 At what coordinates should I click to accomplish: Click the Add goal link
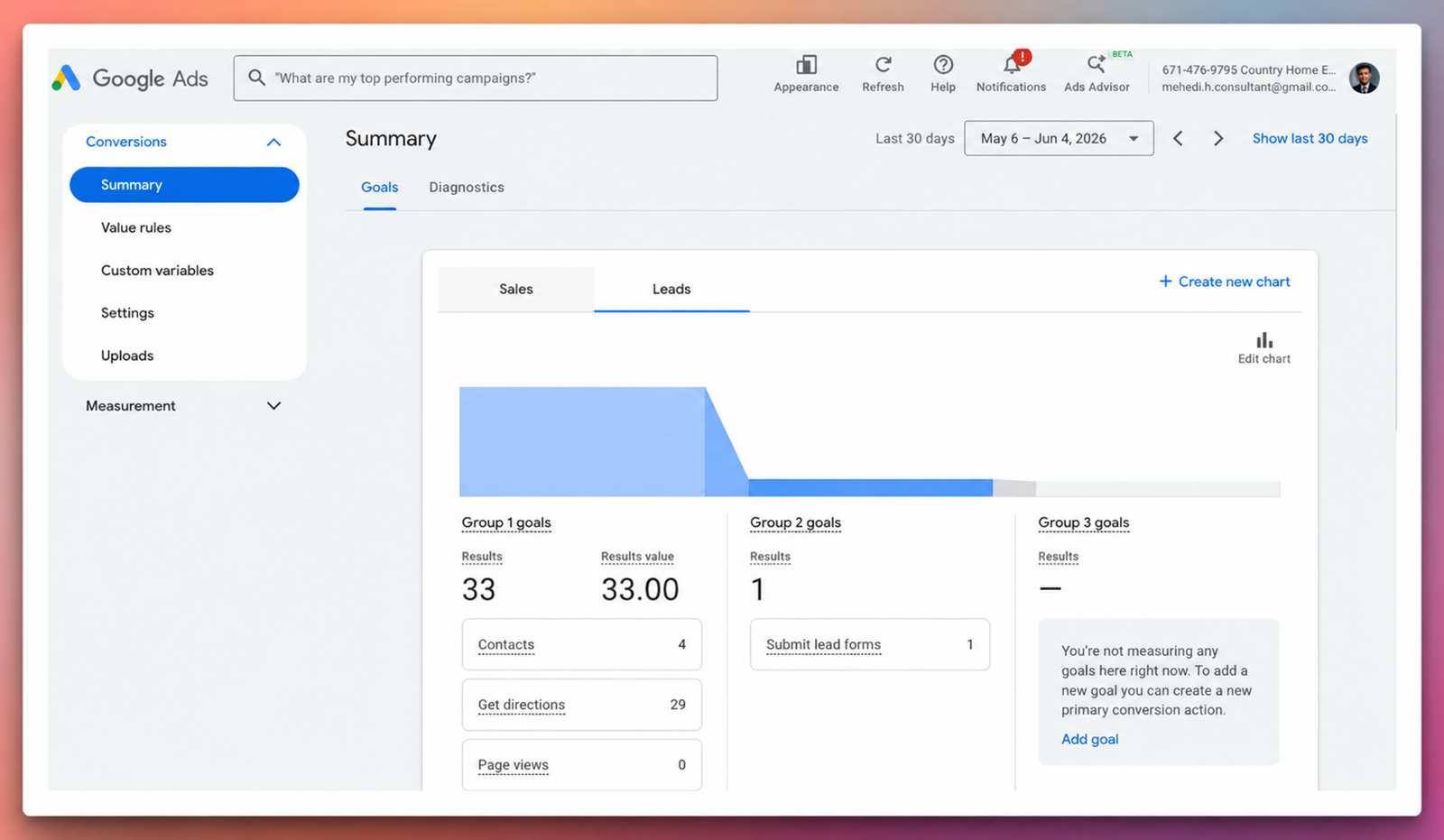click(x=1089, y=739)
